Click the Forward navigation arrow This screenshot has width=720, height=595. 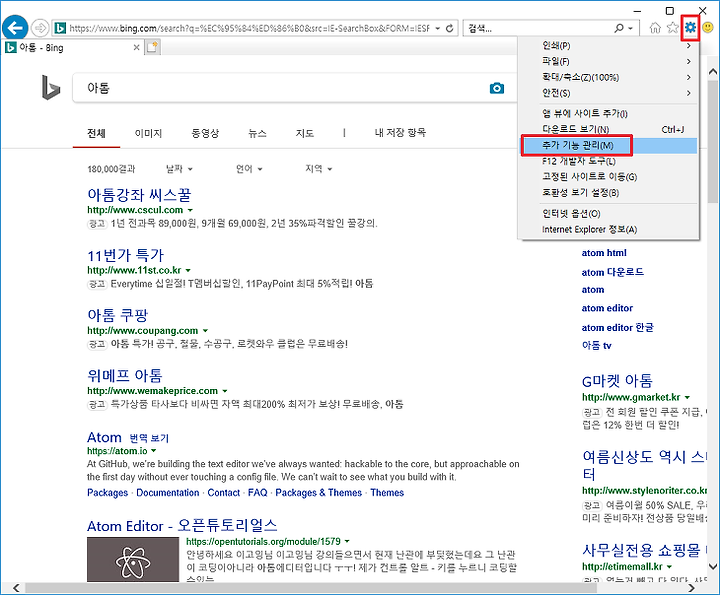[x=40, y=28]
